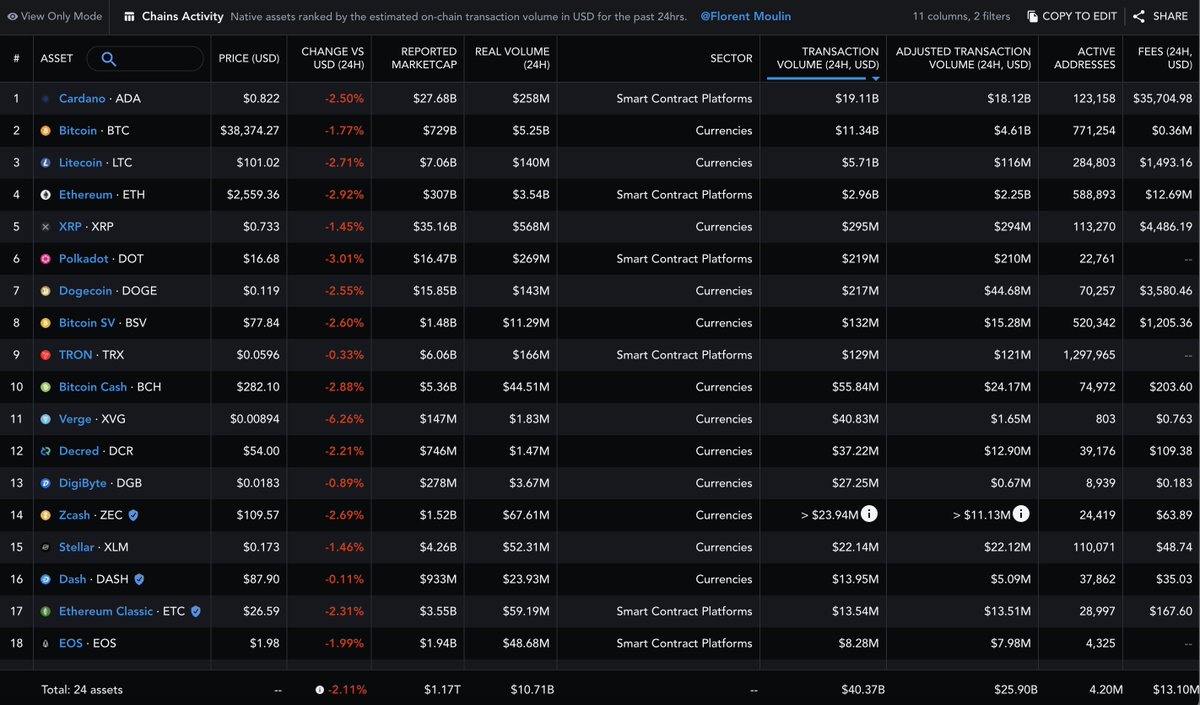Click the # rank column header
Image resolution: width=1200 pixels, height=705 pixels.
(x=16, y=58)
